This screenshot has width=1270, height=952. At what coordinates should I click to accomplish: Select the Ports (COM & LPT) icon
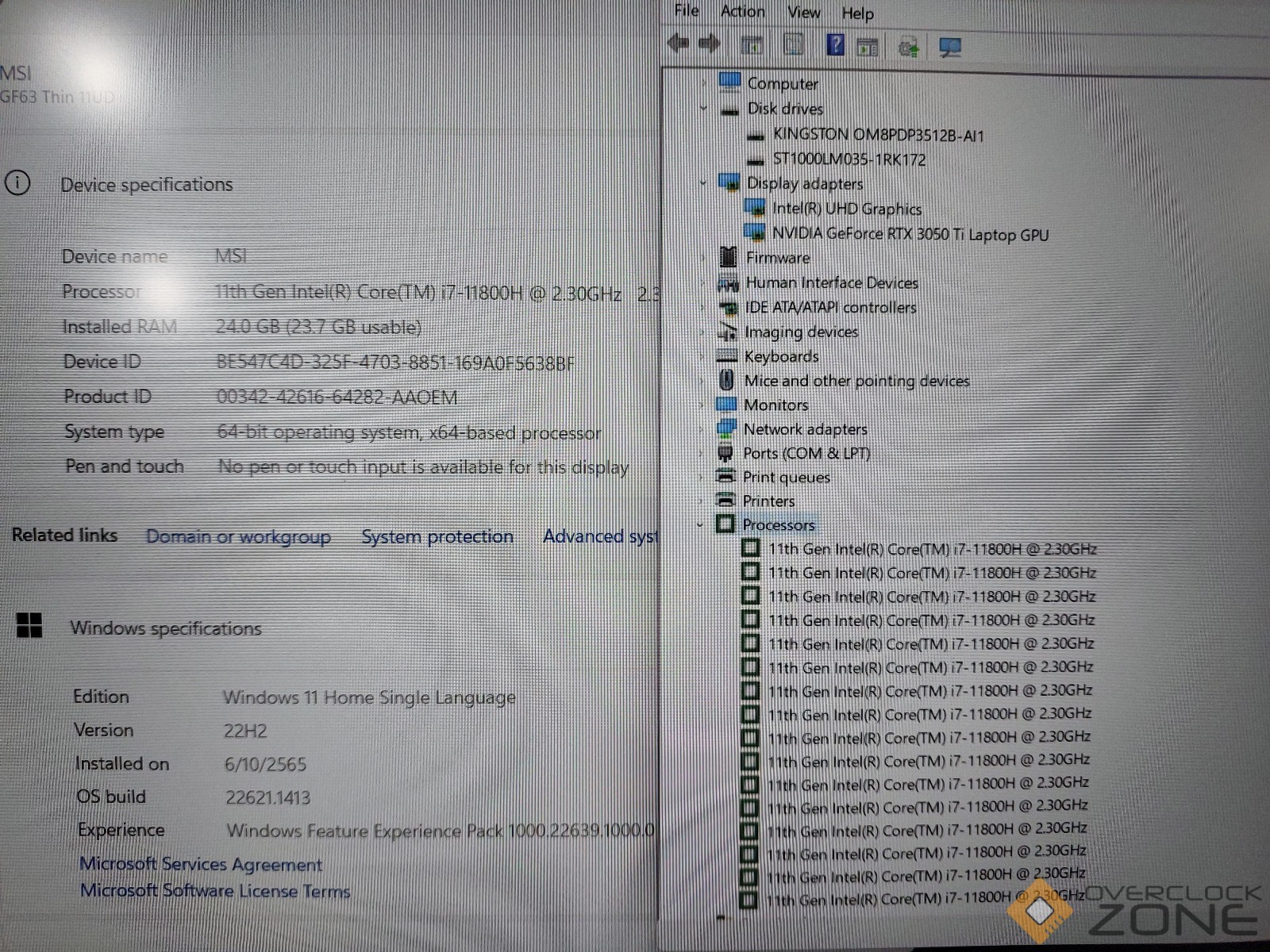coord(725,453)
